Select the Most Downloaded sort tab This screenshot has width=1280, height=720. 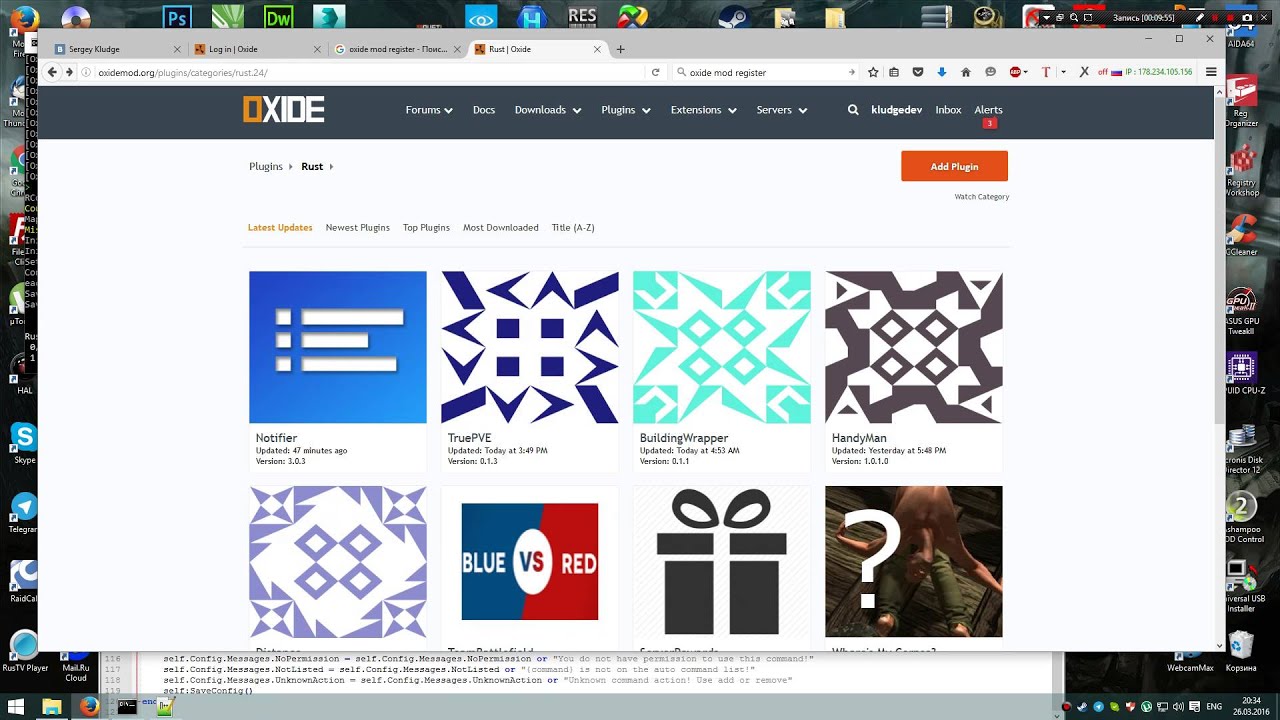point(500,227)
